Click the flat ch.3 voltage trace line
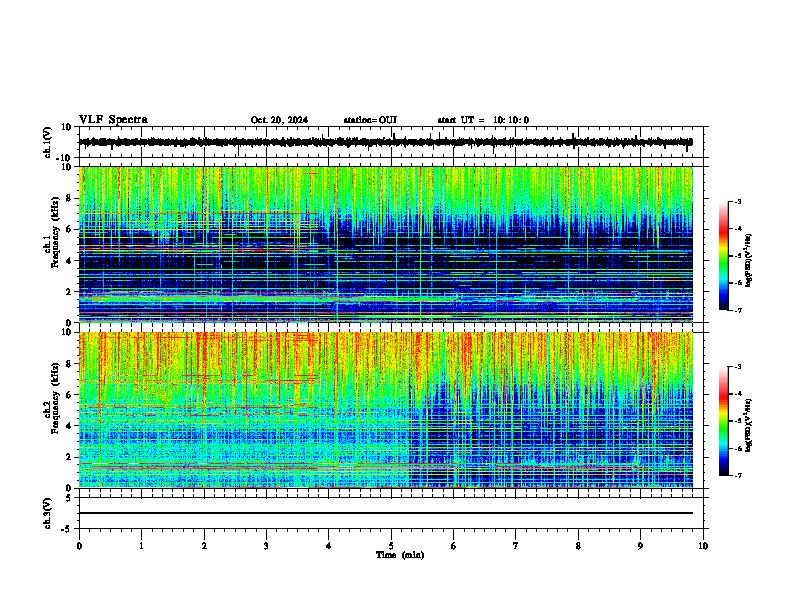The image size is (792, 612). pos(386,513)
